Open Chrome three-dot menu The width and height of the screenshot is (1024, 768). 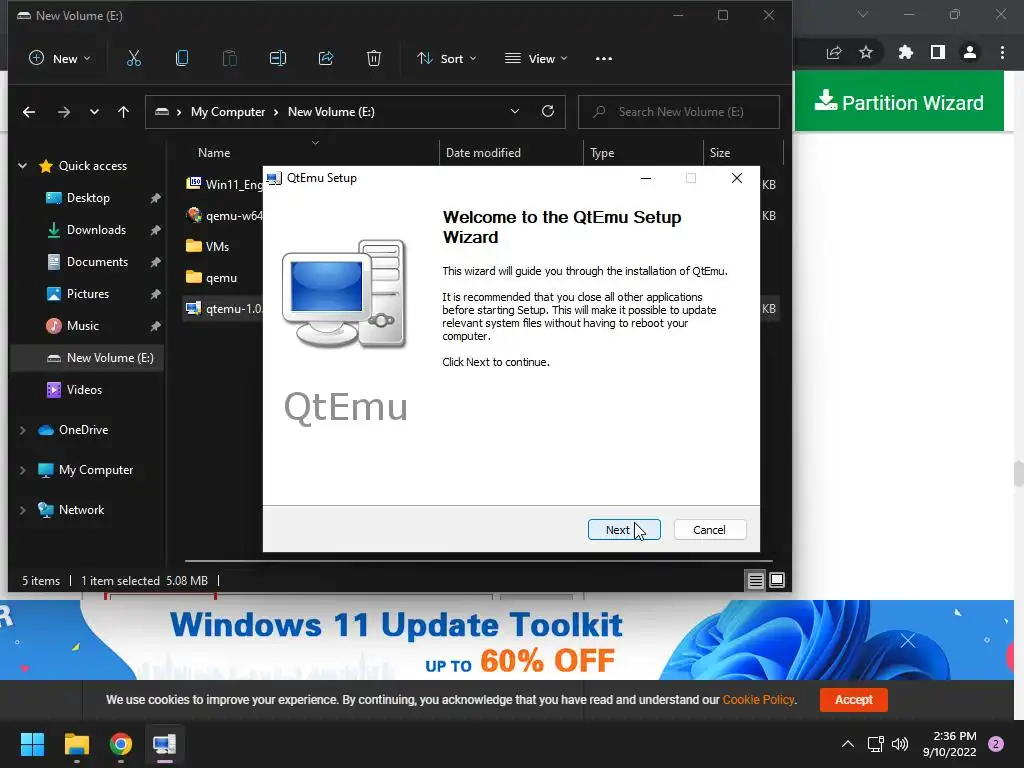point(1002,52)
